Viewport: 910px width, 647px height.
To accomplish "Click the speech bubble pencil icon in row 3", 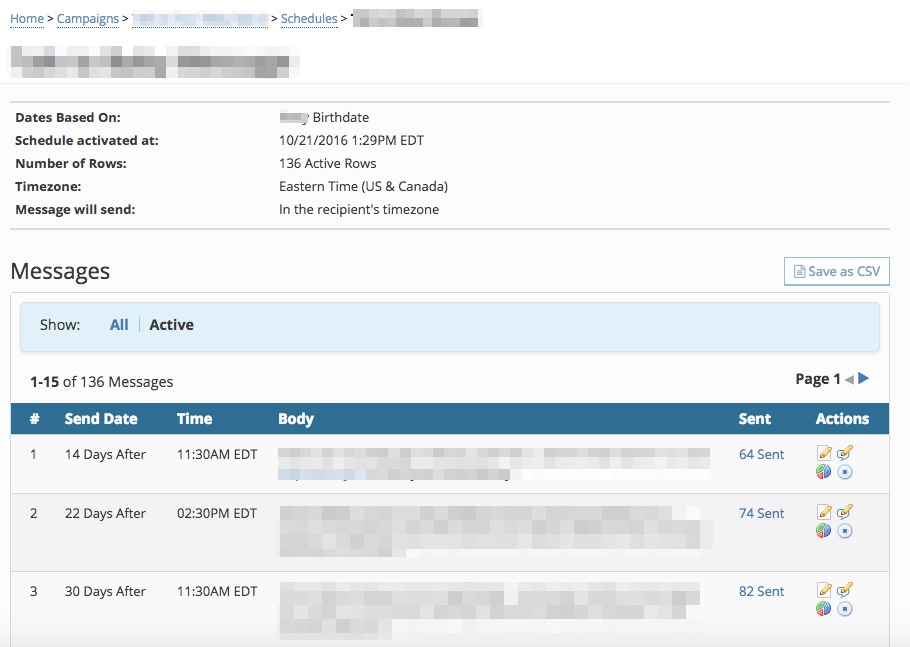I will pos(845,590).
